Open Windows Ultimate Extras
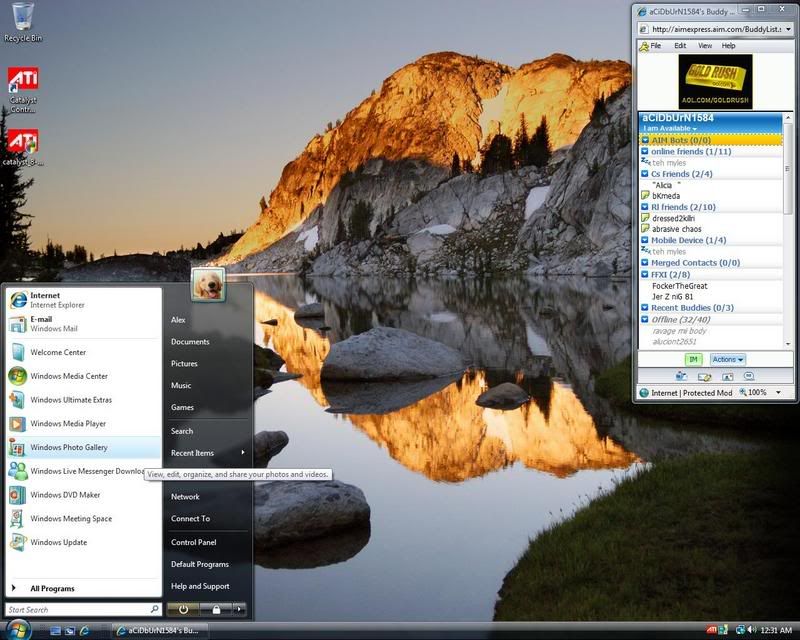This screenshot has width=800, height=640. pyautogui.click(x=84, y=400)
